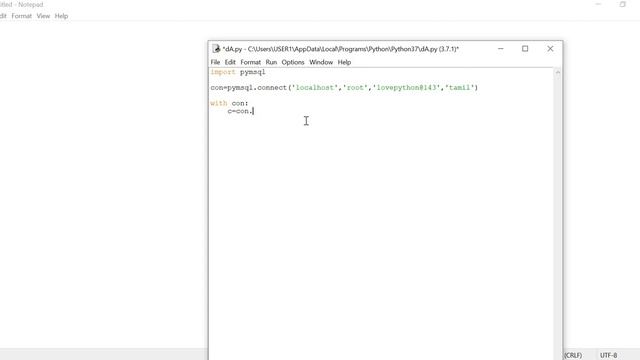Minimize the Notepad window
The width and height of the screenshot is (640, 360).
coord(598,4)
